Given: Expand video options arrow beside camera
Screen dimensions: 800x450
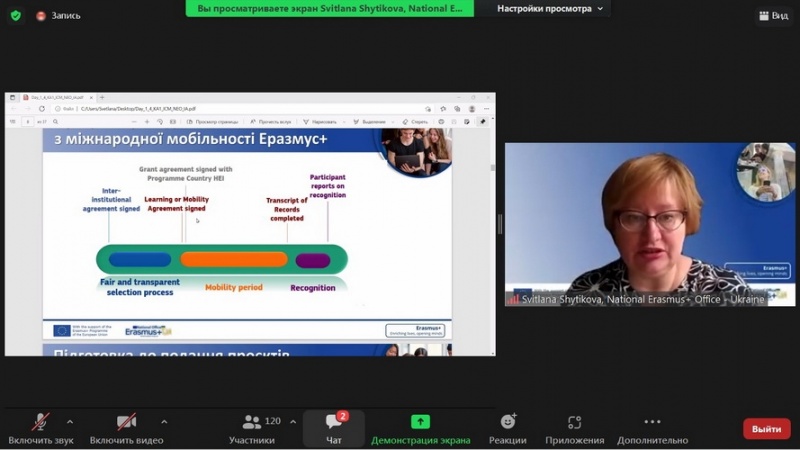Looking at the screenshot, I should (164, 421).
